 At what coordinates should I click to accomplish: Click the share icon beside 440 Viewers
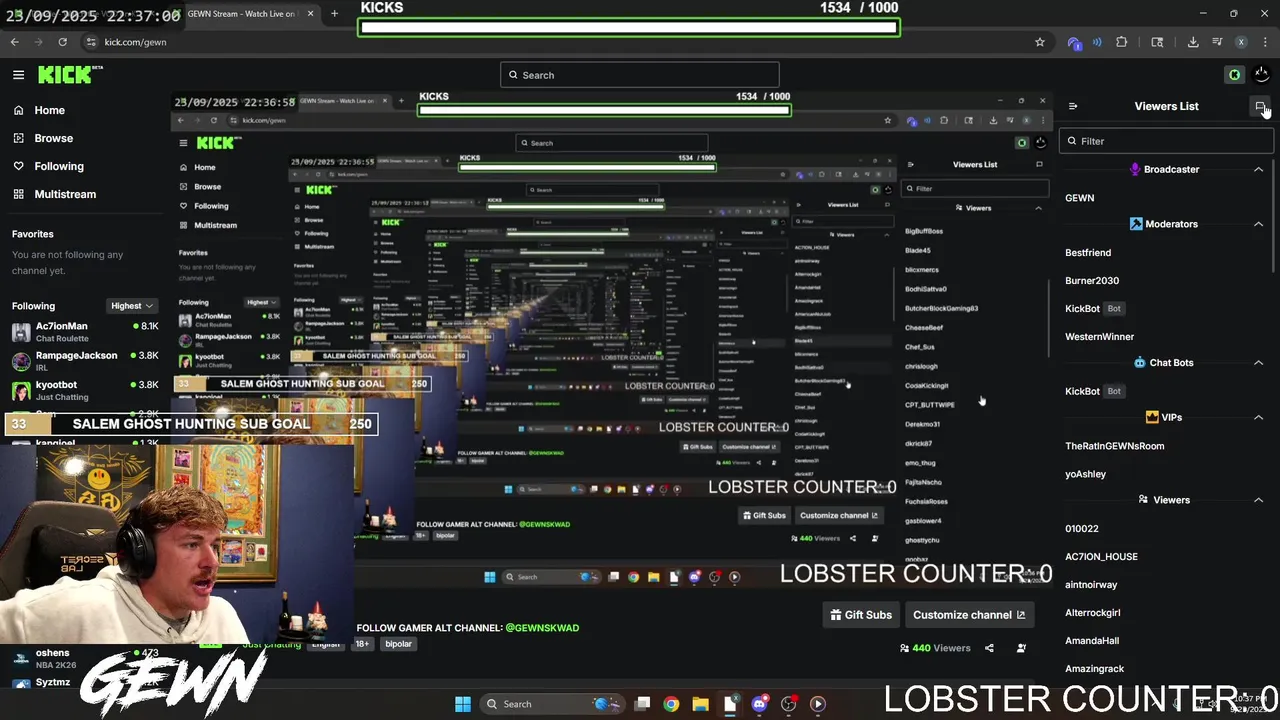click(x=989, y=648)
